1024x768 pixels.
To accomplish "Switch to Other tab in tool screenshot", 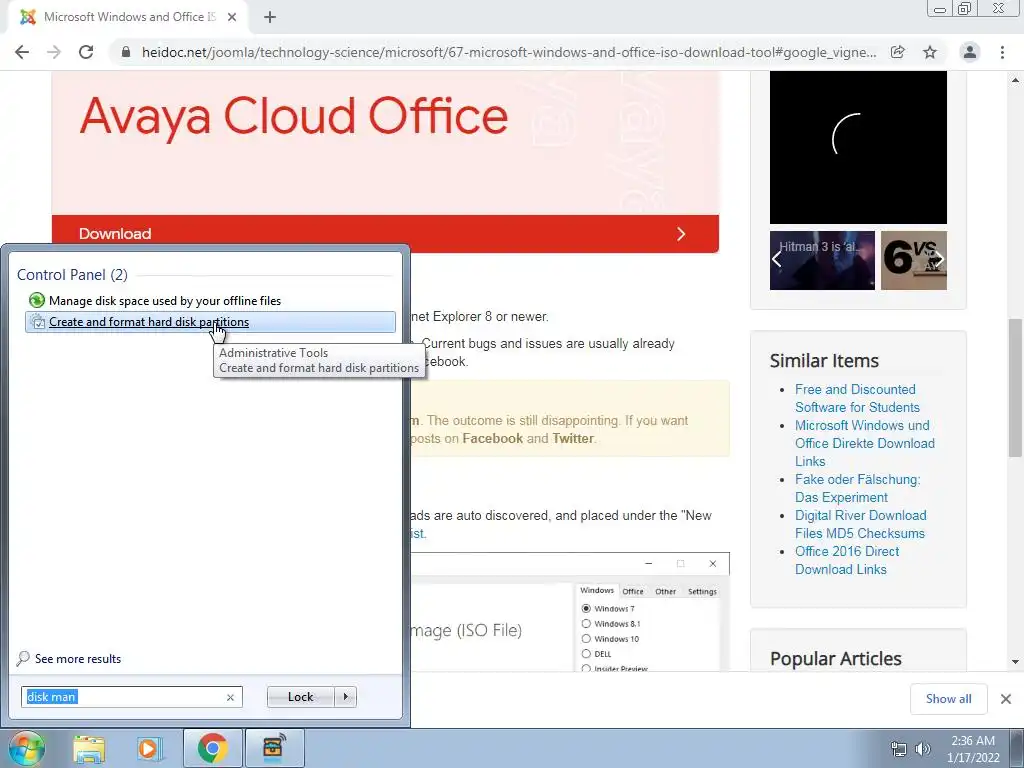I will (x=665, y=591).
